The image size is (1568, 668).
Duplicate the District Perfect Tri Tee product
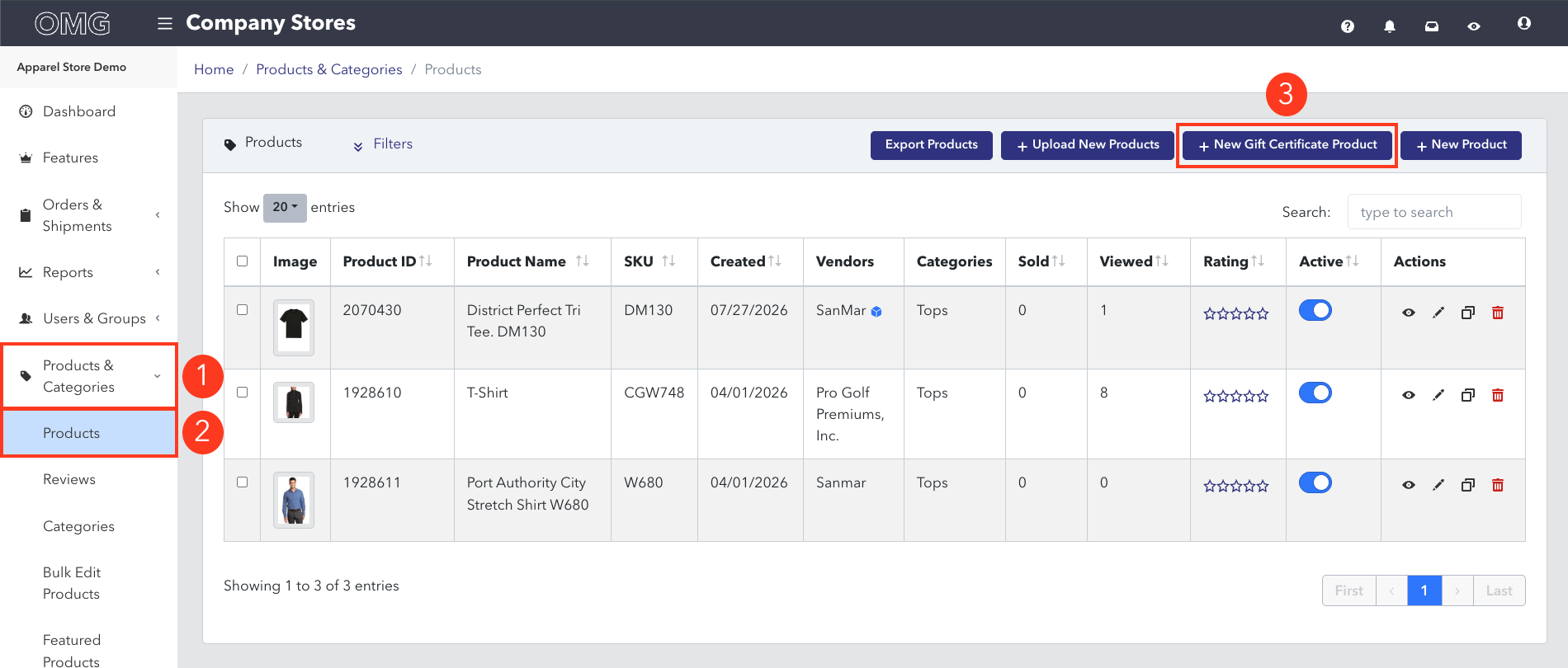(x=1468, y=313)
